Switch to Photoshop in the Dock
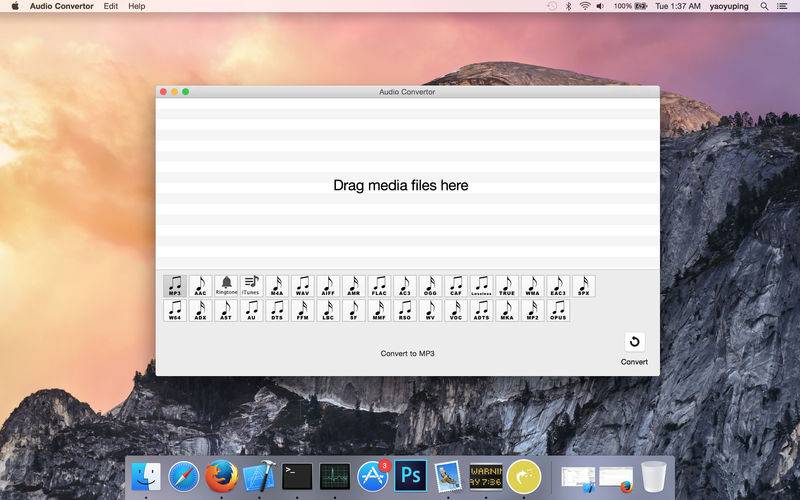The height and width of the screenshot is (500, 800). (x=411, y=476)
